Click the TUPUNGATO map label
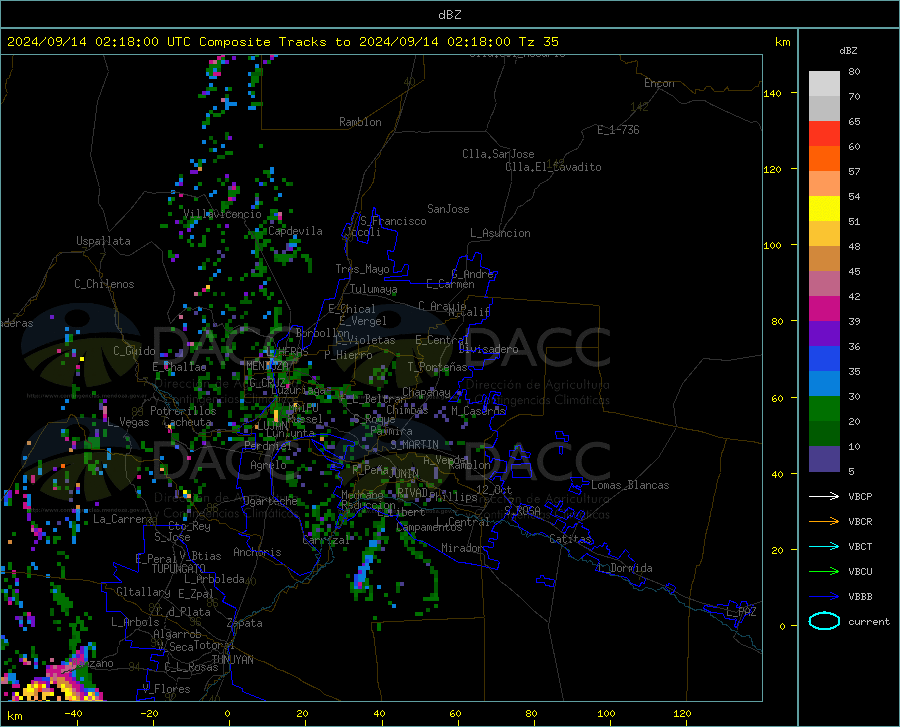900x727 pixels. coord(179,569)
